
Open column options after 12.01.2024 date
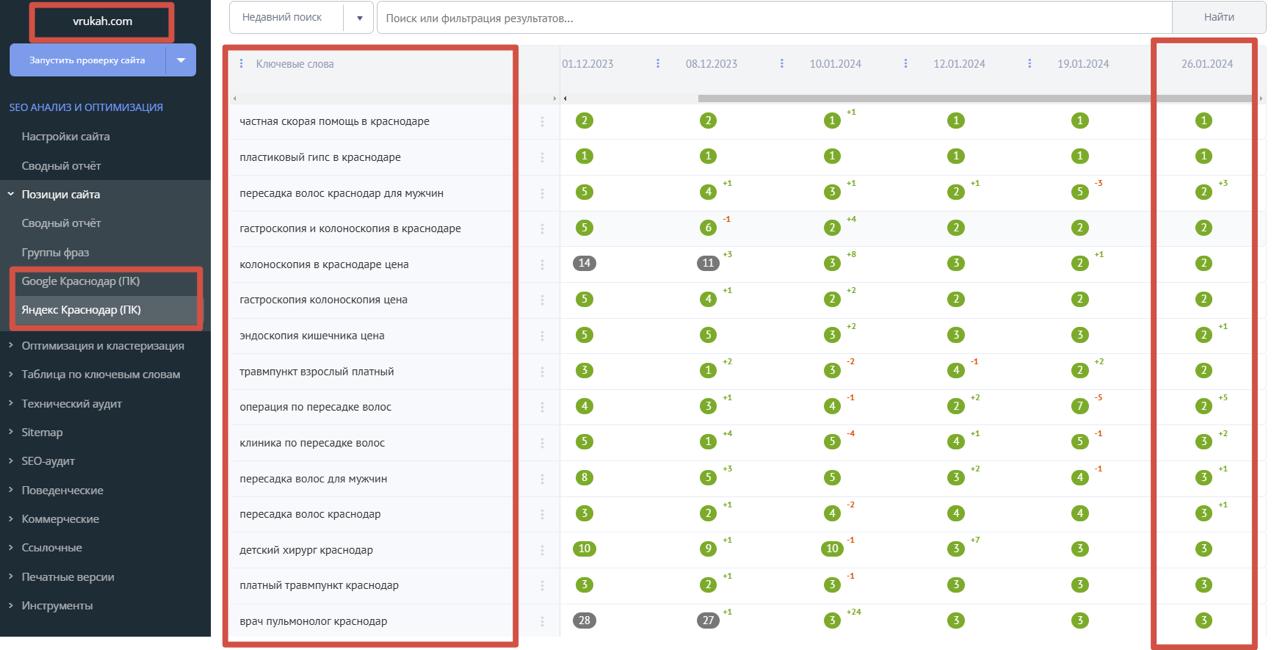(1029, 64)
